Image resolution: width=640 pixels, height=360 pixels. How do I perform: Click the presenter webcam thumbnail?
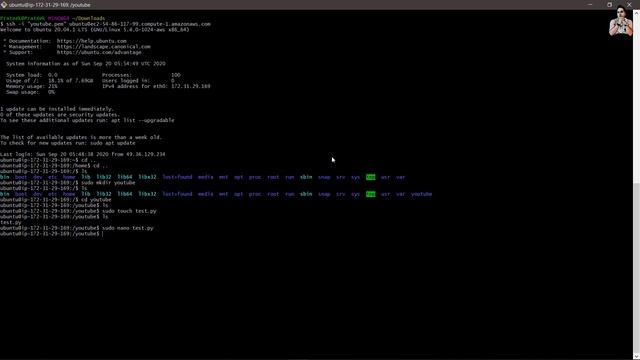point(620,21)
